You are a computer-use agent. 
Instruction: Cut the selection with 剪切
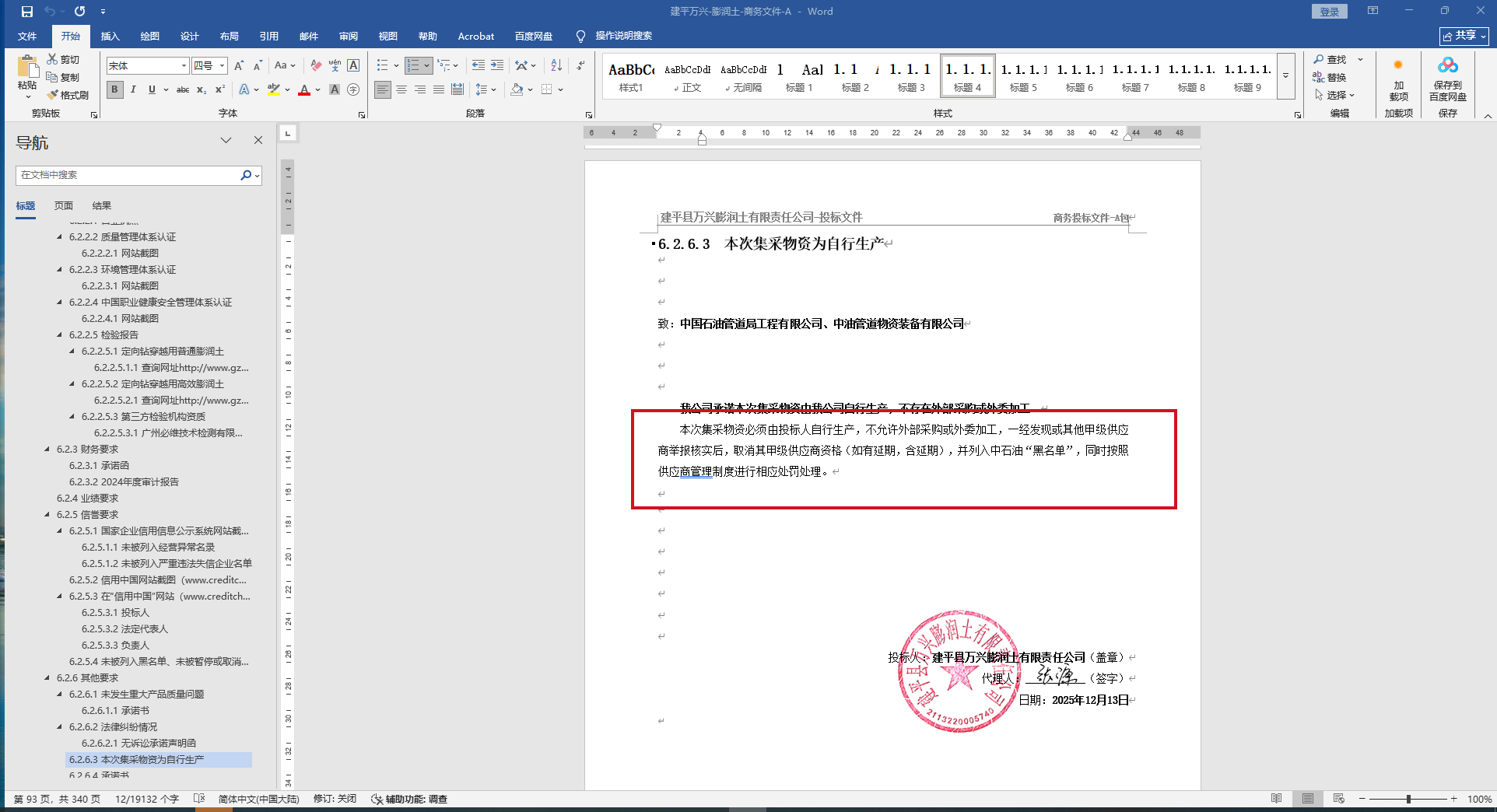(x=63, y=59)
